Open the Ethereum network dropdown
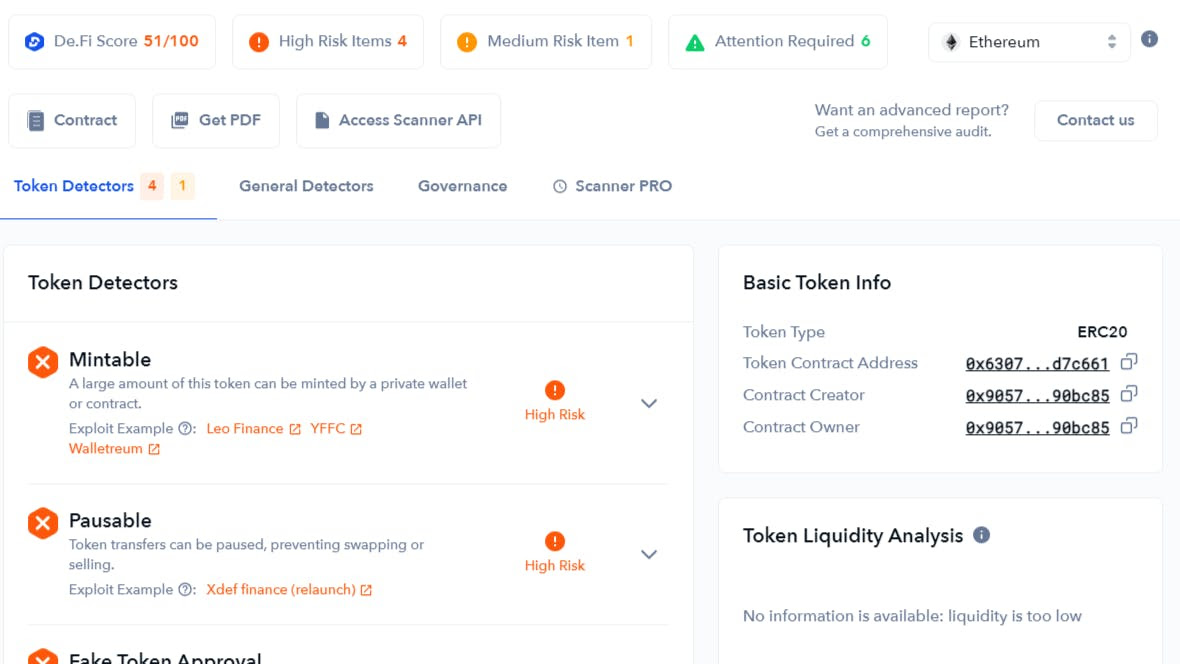 point(1029,42)
